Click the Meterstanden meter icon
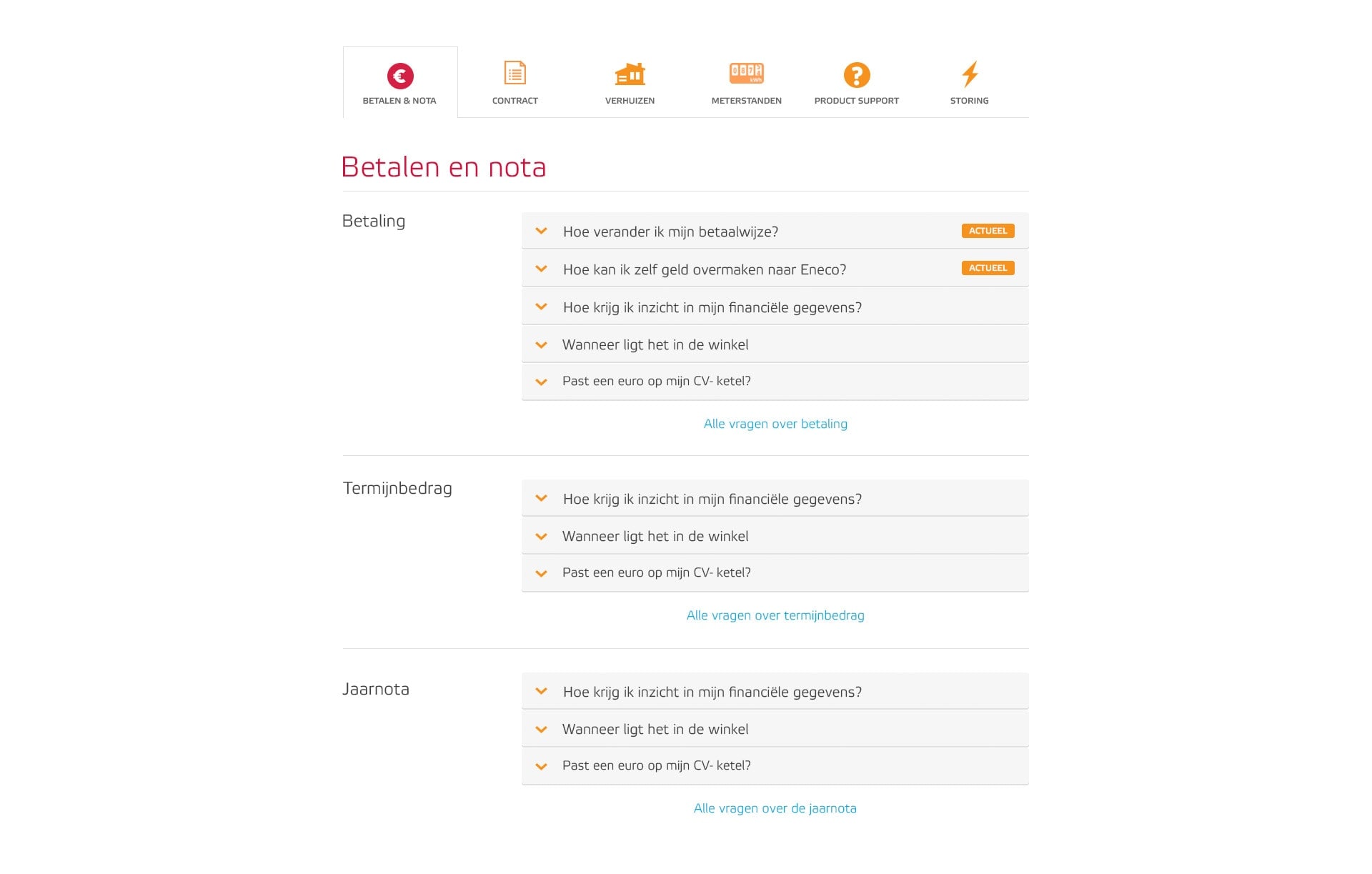Screen dimensions: 1372x874 pos(745,71)
